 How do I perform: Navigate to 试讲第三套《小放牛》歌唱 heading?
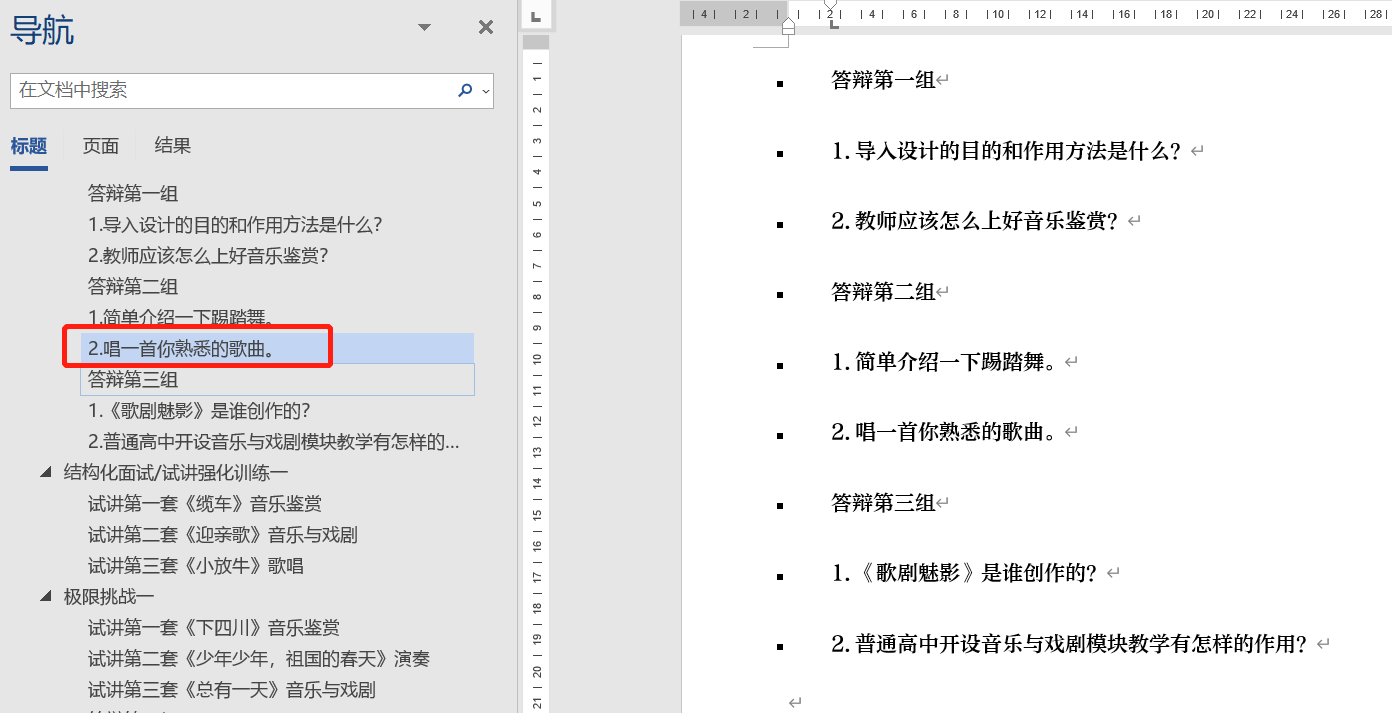coord(196,566)
